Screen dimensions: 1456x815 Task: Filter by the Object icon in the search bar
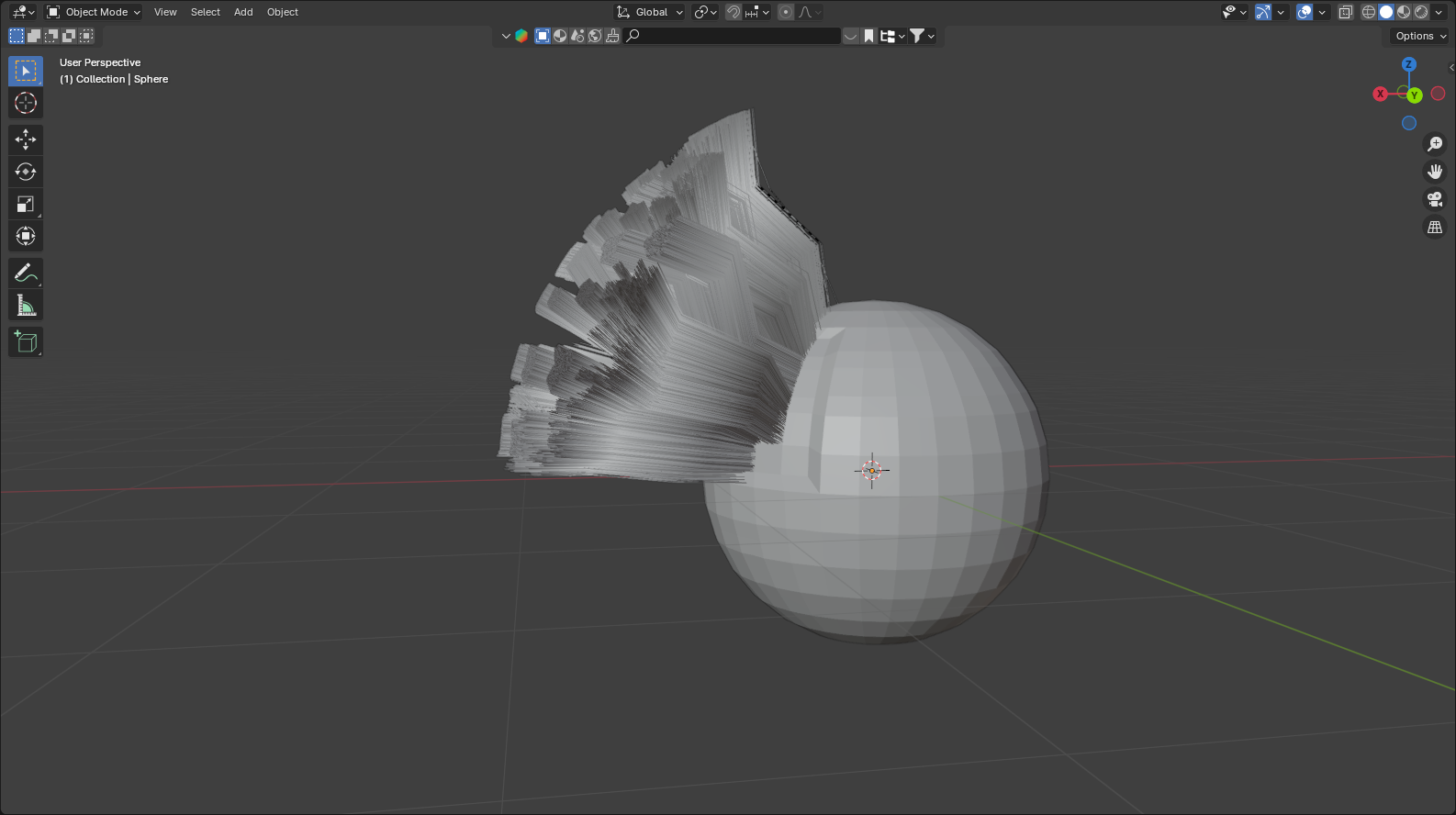tap(543, 36)
